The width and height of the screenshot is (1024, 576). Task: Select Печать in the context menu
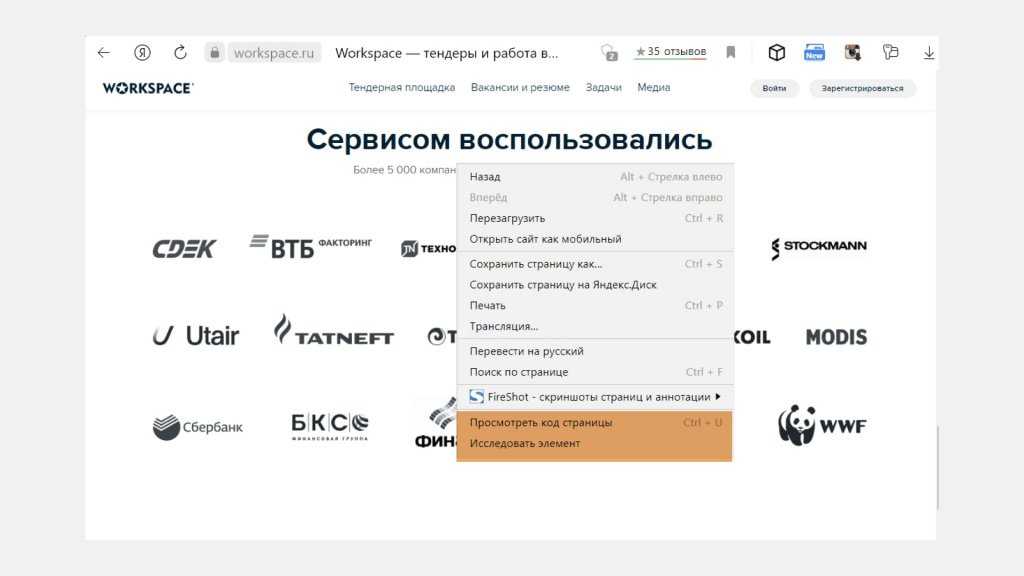(x=596, y=306)
